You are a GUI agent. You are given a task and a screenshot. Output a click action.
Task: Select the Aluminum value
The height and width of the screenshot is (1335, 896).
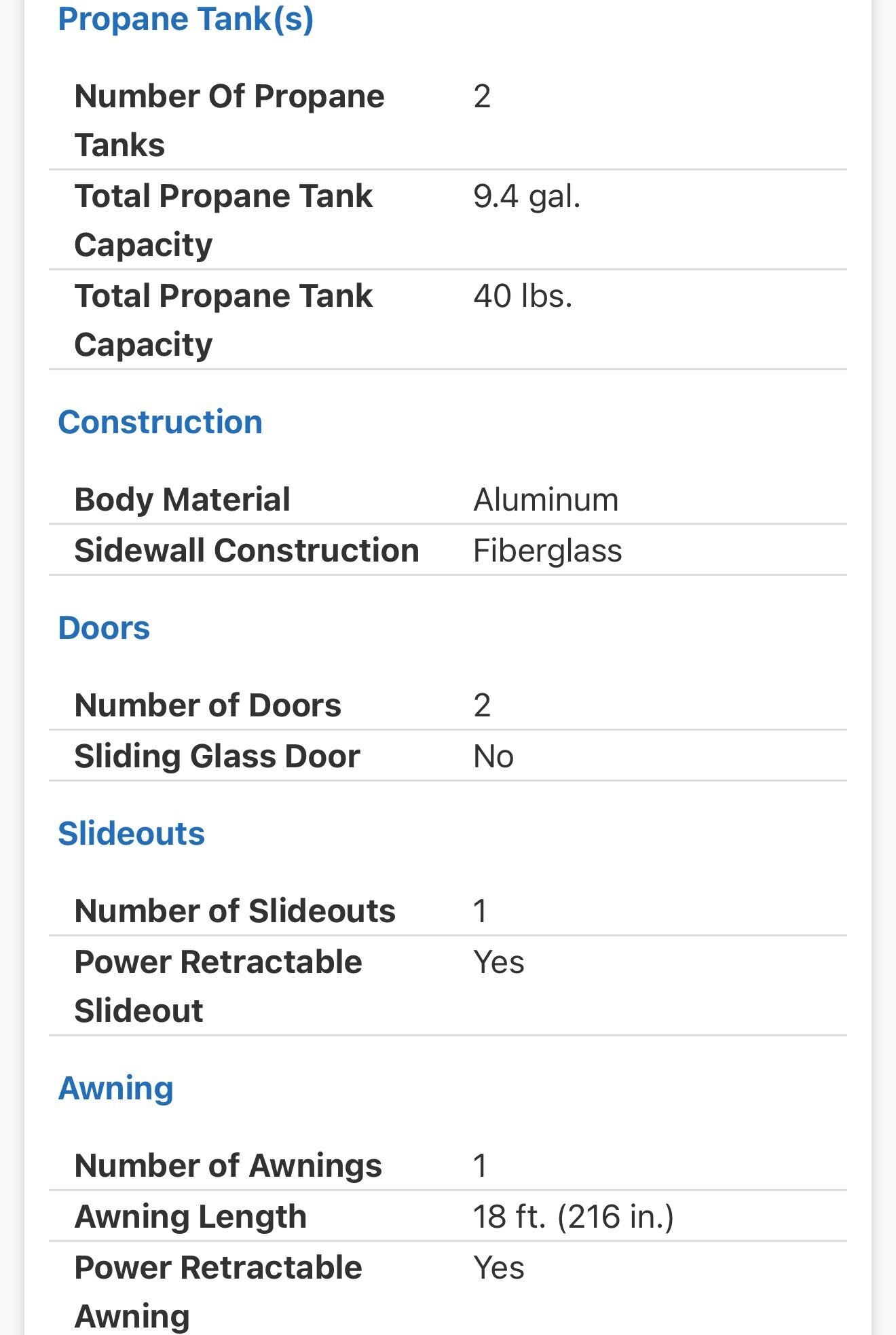(546, 500)
